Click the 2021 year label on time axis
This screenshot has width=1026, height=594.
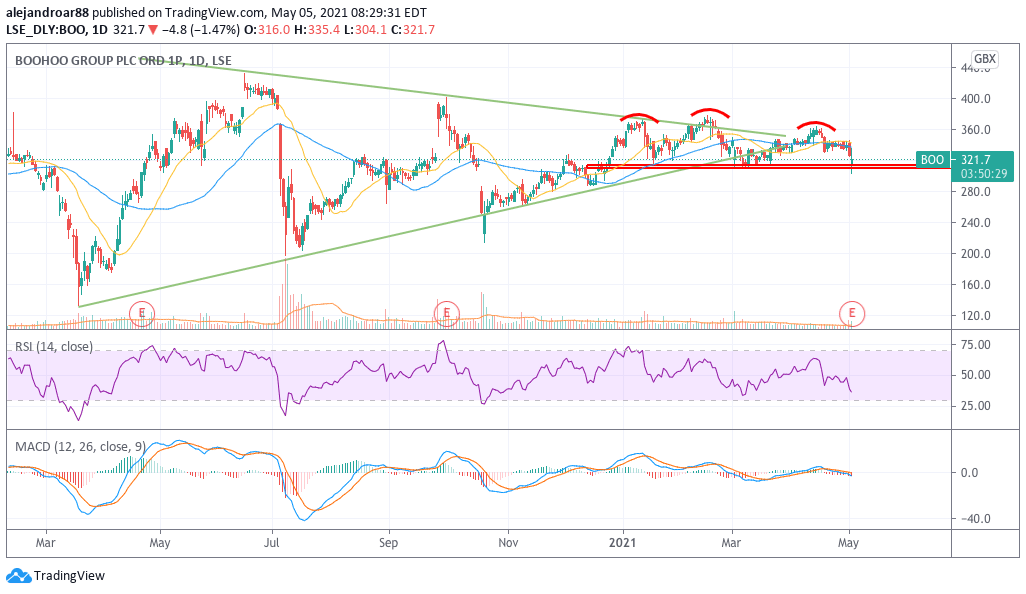click(x=622, y=543)
